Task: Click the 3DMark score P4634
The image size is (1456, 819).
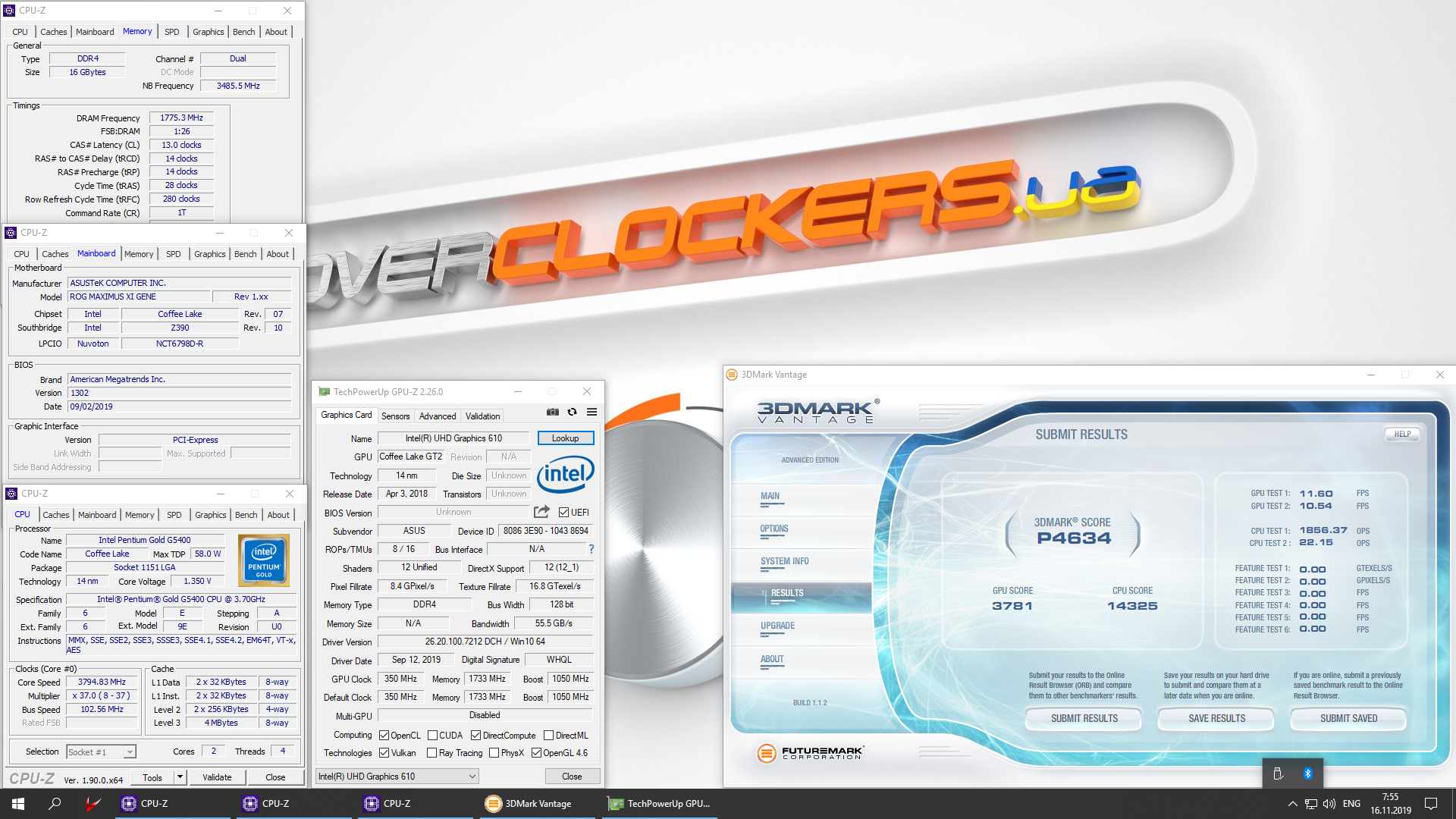Action: tap(1074, 538)
